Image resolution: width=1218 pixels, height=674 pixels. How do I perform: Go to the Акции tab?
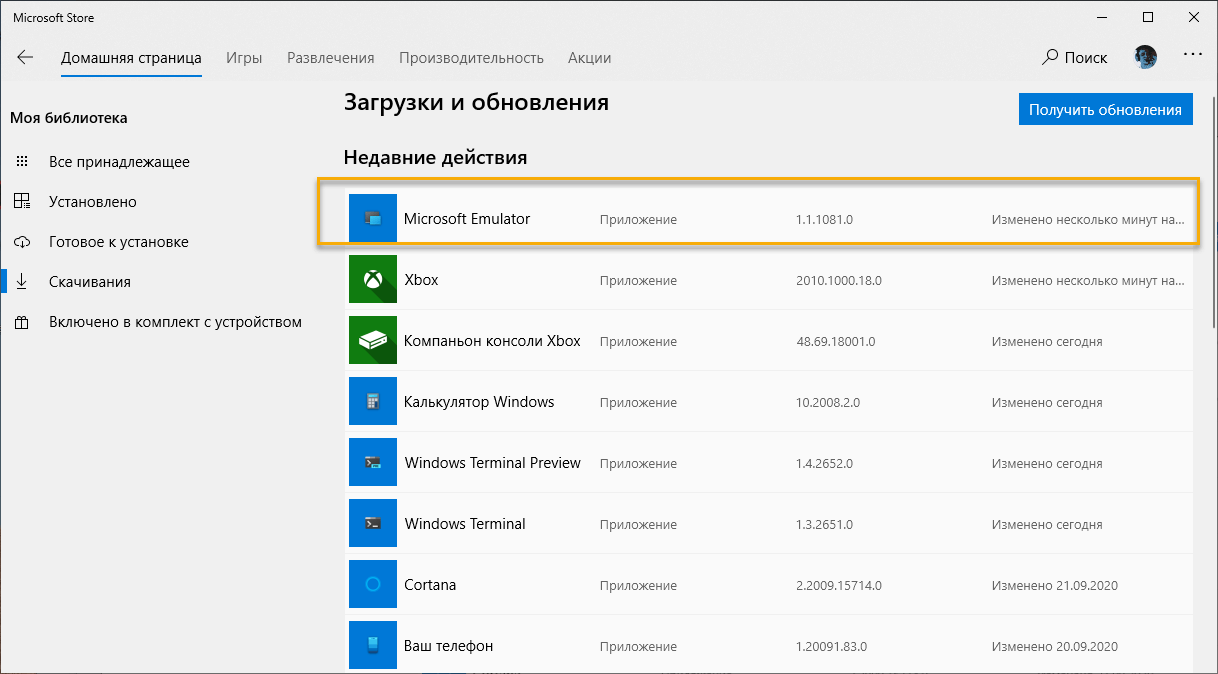589,58
